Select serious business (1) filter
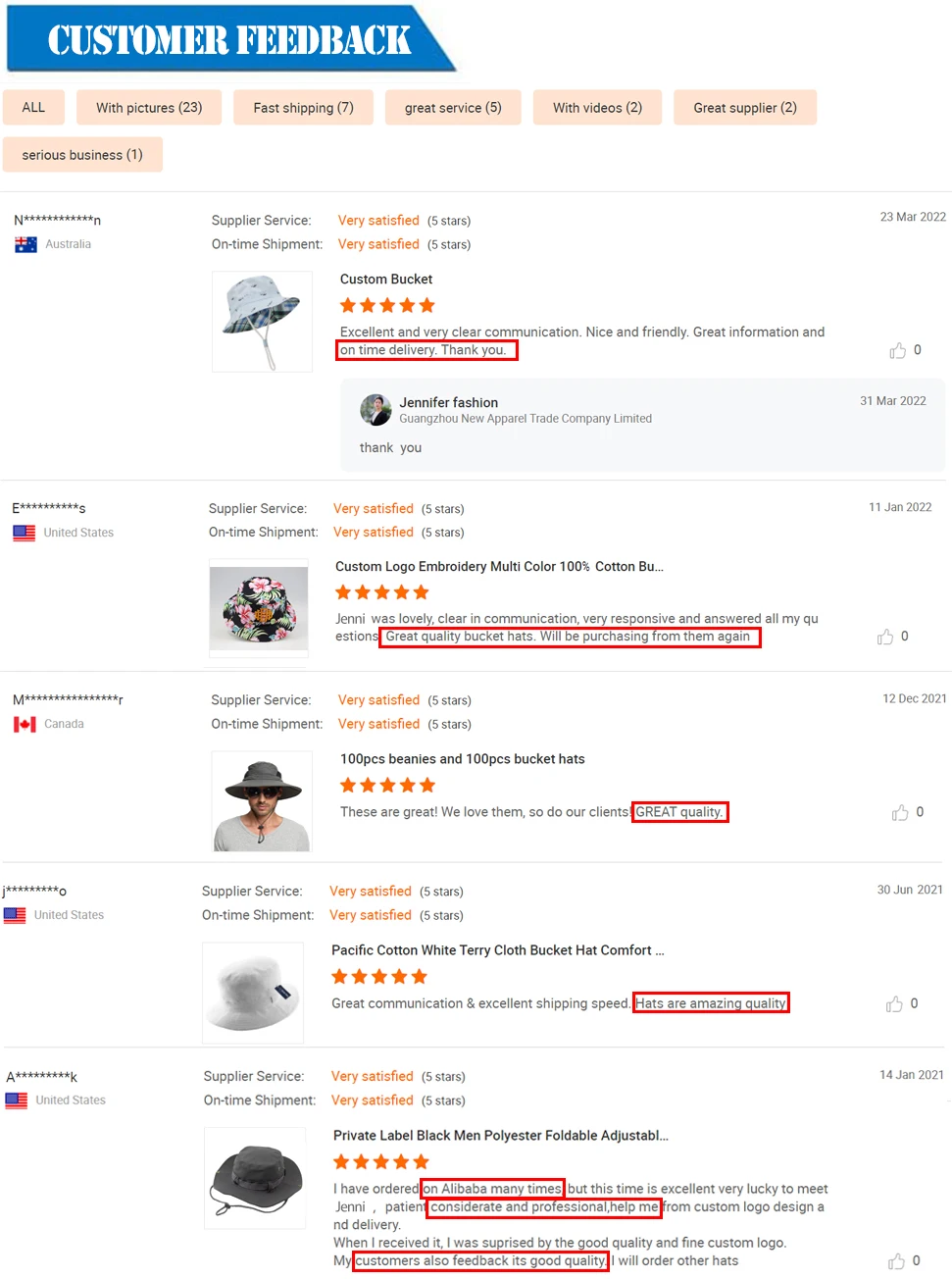This screenshot has height=1279, width=952. tap(82, 154)
